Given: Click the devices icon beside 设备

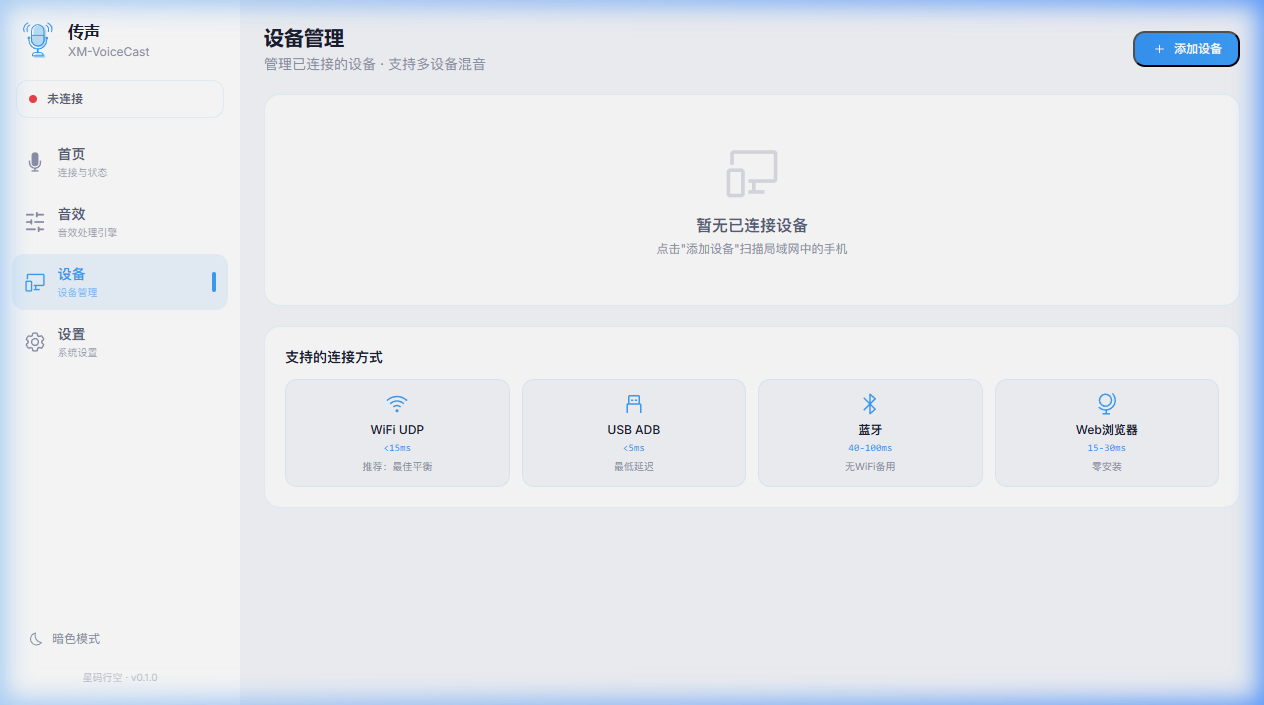Looking at the screenshot, I should [35, 282].
